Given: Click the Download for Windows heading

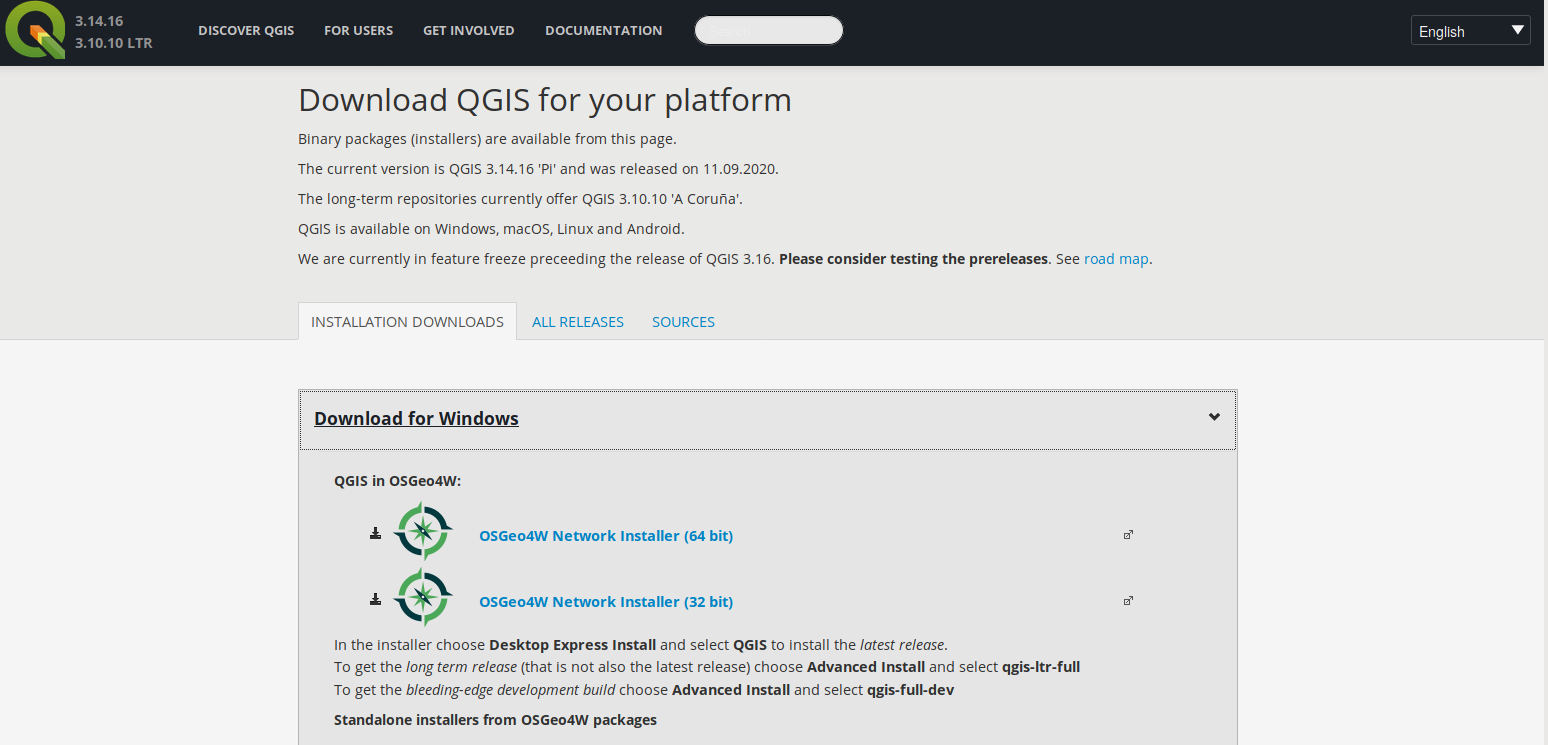Looking at the screenshot, I should click(416, 418).
